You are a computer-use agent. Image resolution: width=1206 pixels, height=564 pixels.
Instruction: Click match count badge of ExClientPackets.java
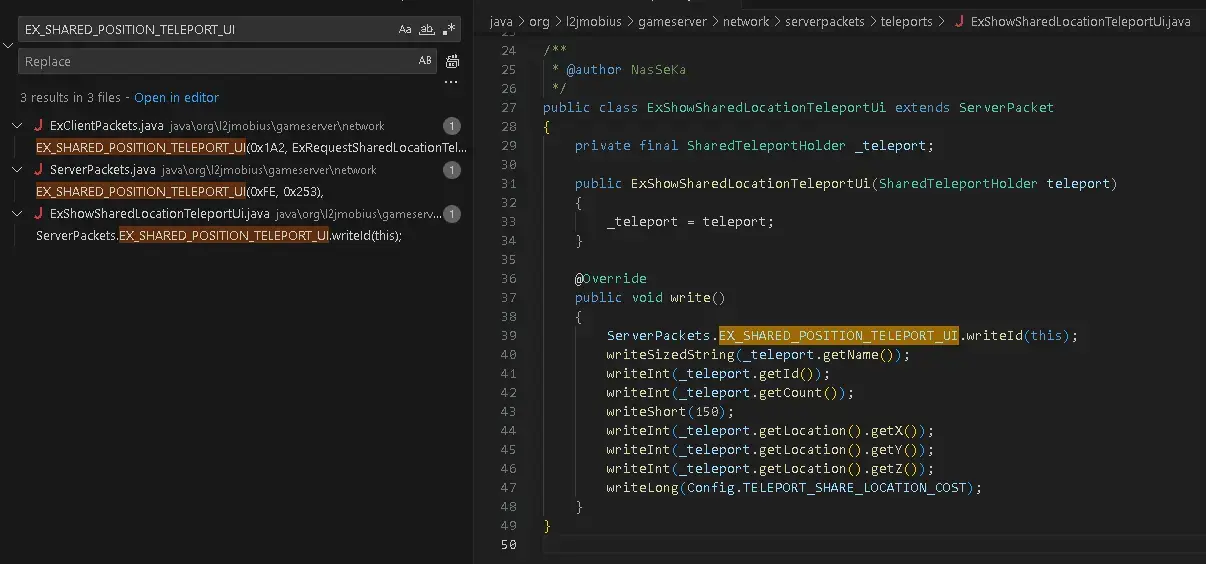point(451,126)
